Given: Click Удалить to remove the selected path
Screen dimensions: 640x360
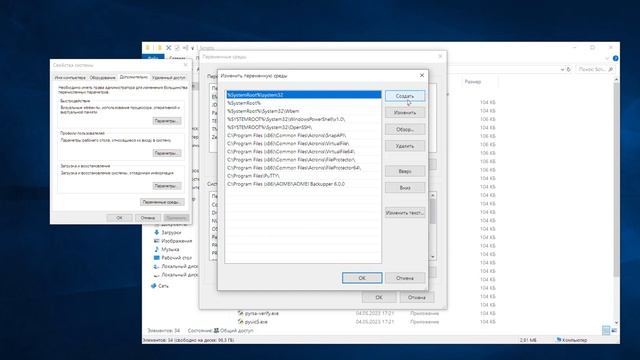Looking at the screenshot, I should tap(405, 146).
